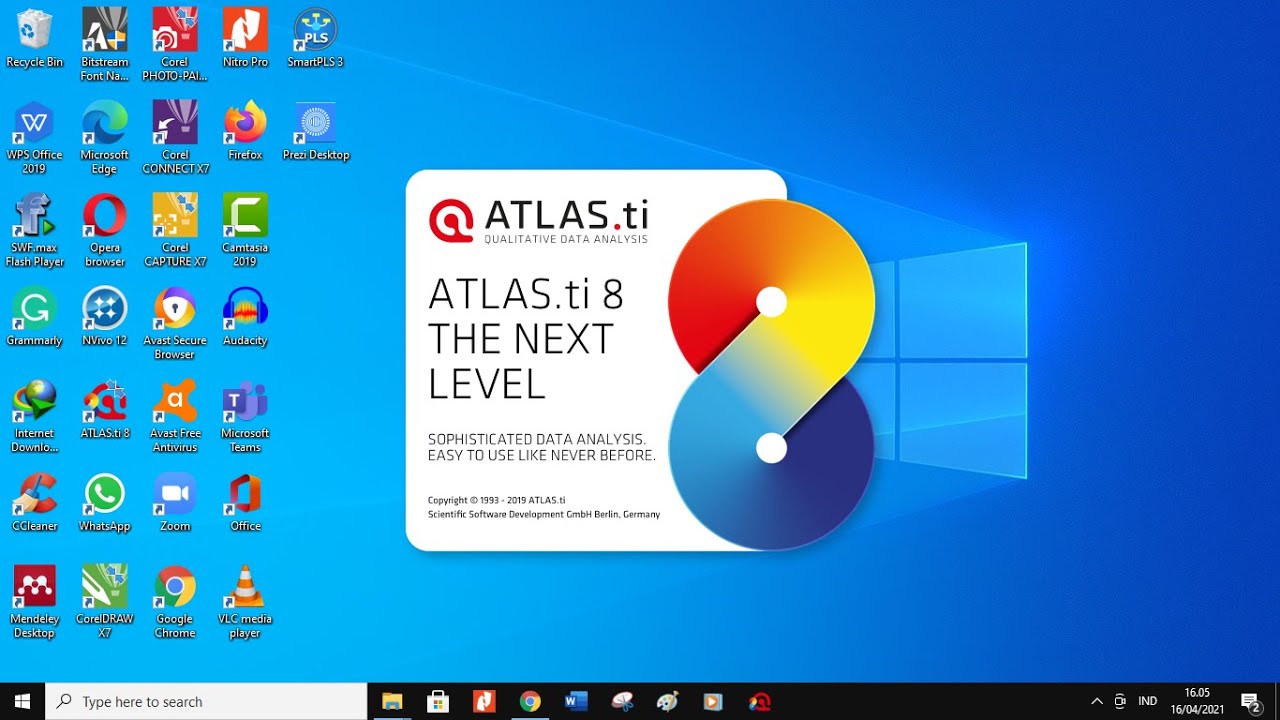Click the CorelDRAW X7 desktop shortcut

[x=105, y=602]
